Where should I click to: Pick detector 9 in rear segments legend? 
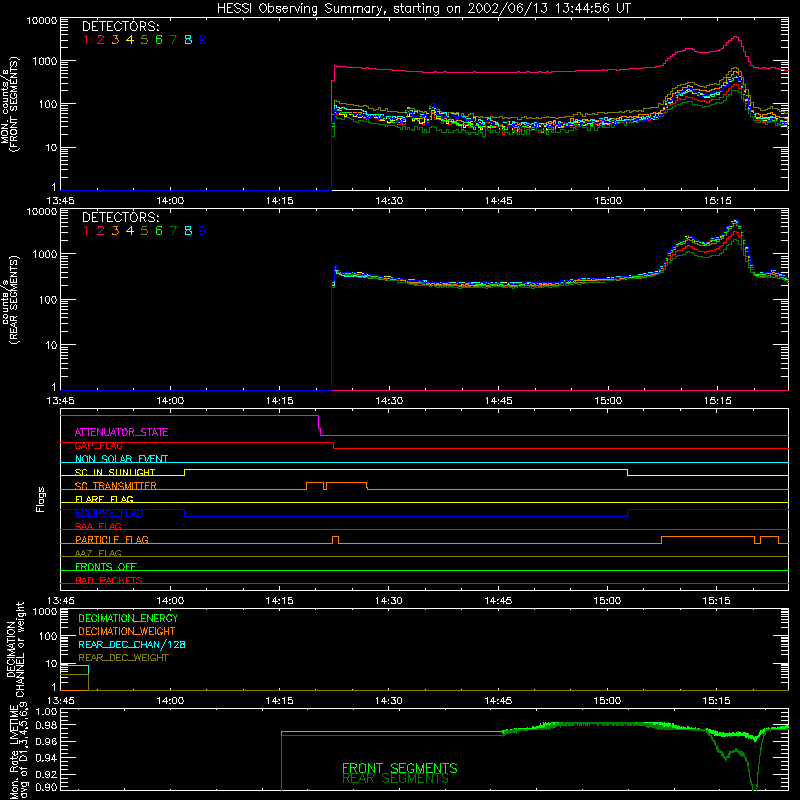click(203, 231)
